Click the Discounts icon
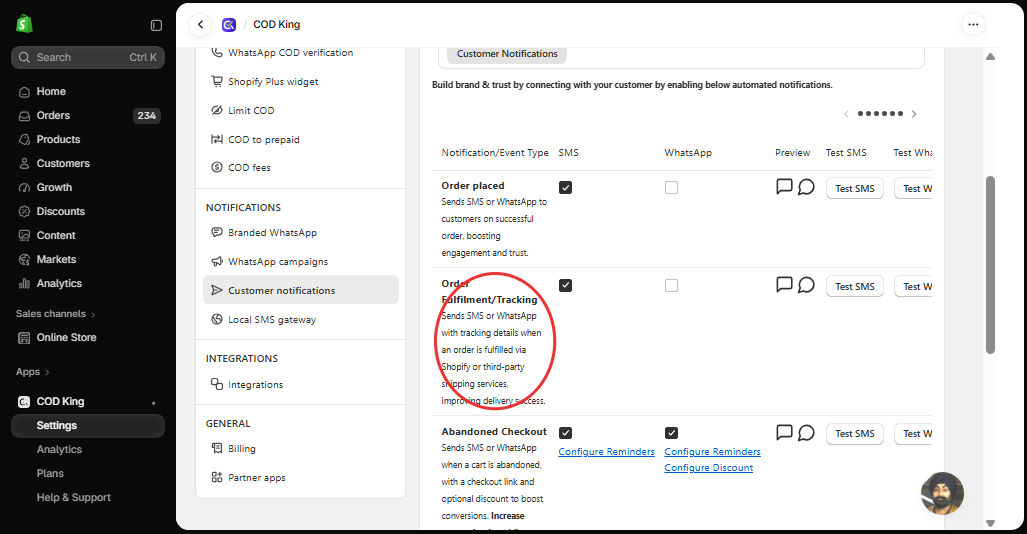This screenshot has height=534, width=1027. click(x=24, y=212)
